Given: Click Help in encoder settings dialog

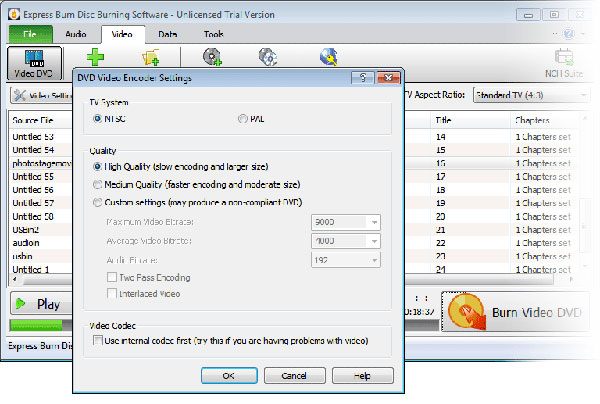Looking at the screenshot, I should pyautogui.click(x=362, y=376).
